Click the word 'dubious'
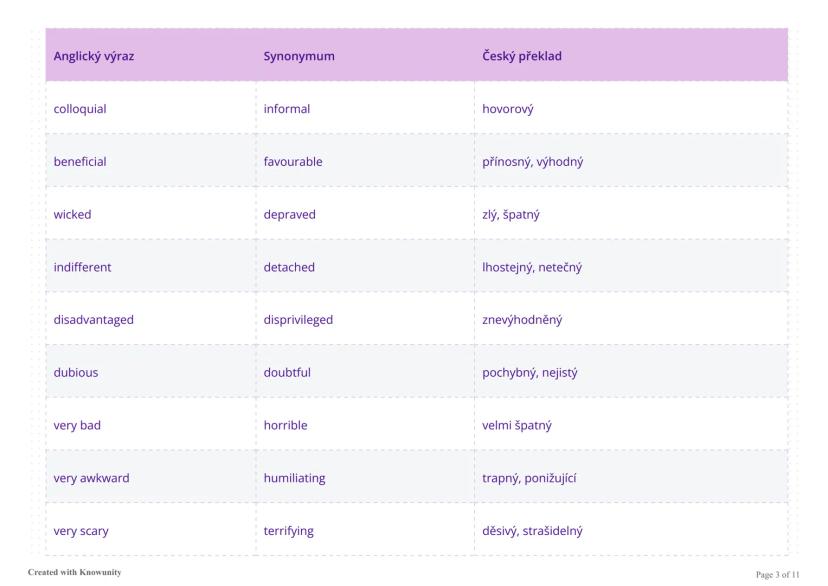This screenshot has width=828, height=586. point(76,373)
